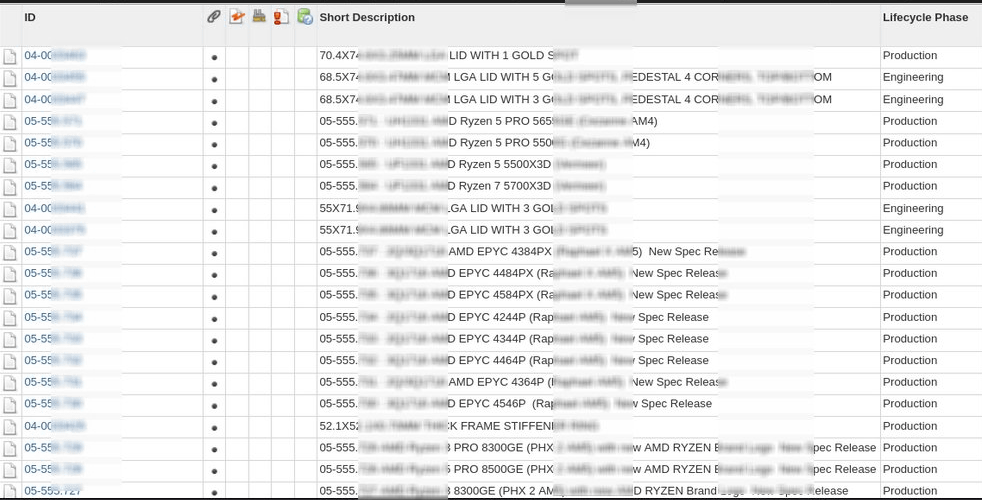
Task: Click document icon for LID WITH 1 GOLD row
Action: tap(10, 56)
